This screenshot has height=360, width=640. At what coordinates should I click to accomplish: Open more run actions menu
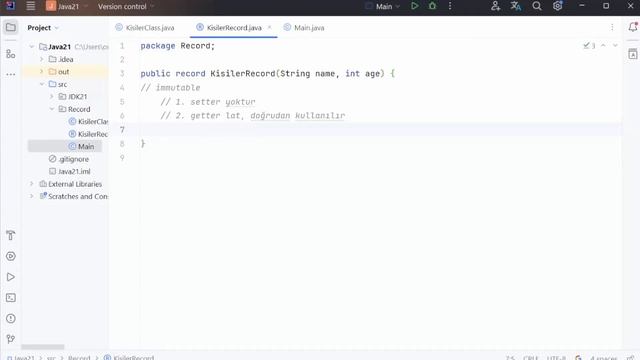[x=450, y=6]
